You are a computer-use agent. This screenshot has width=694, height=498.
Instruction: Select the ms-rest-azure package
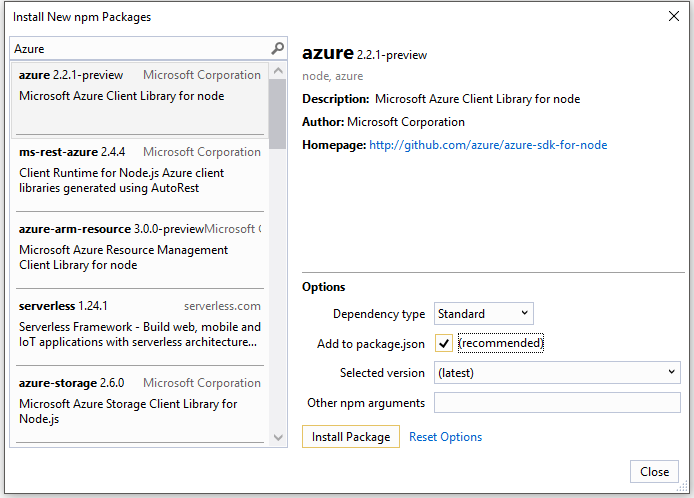(x=139, y=172)
